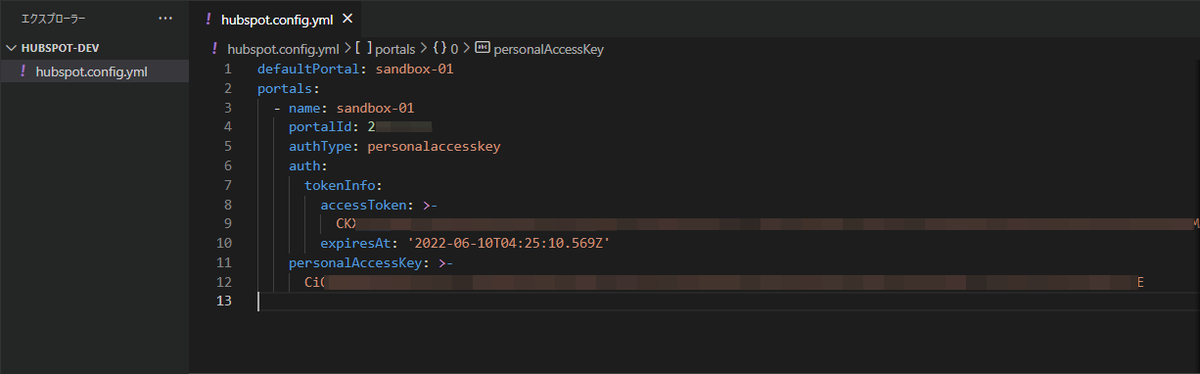Click the 'auth:' key on line 6
The width and height of the screenshot is (1200, 374).
308,166
